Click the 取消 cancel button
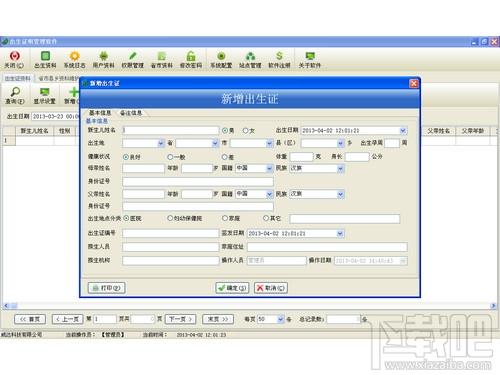 [271, 288]
